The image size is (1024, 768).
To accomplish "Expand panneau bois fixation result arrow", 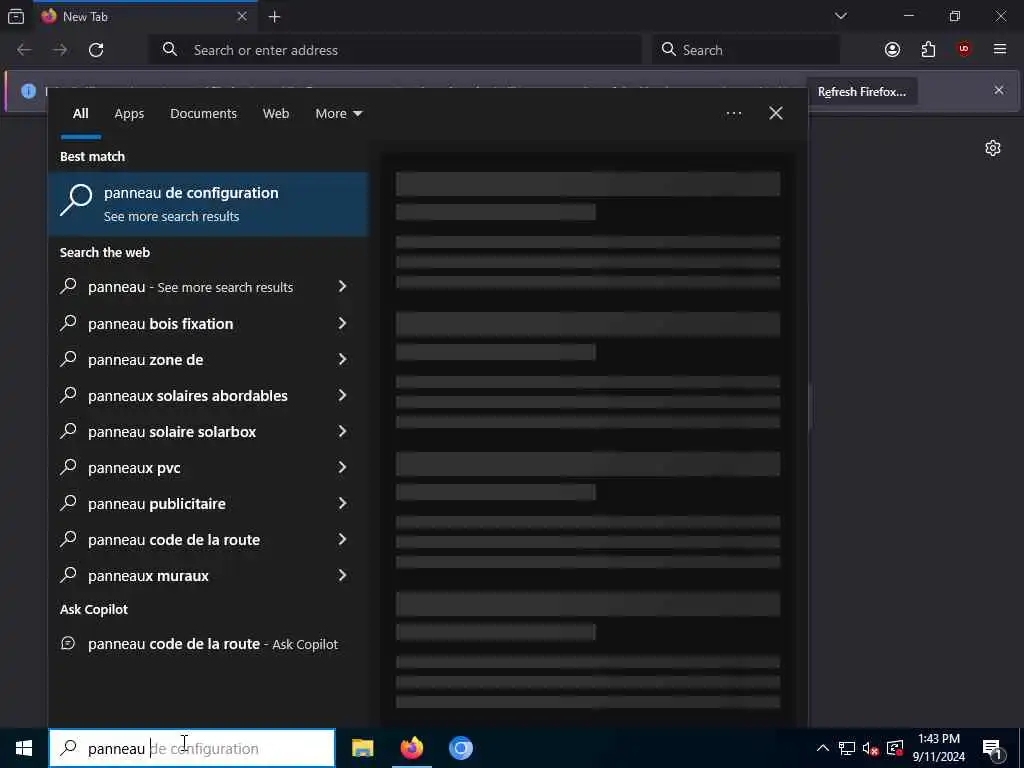I will [342, 323].
